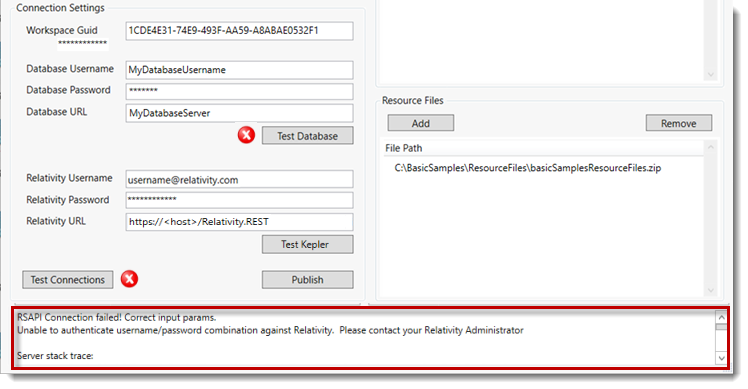Image resolution: width=748 pixels, height=389 pixels.
Task: Edit the Database URL field
Action: 239,113
